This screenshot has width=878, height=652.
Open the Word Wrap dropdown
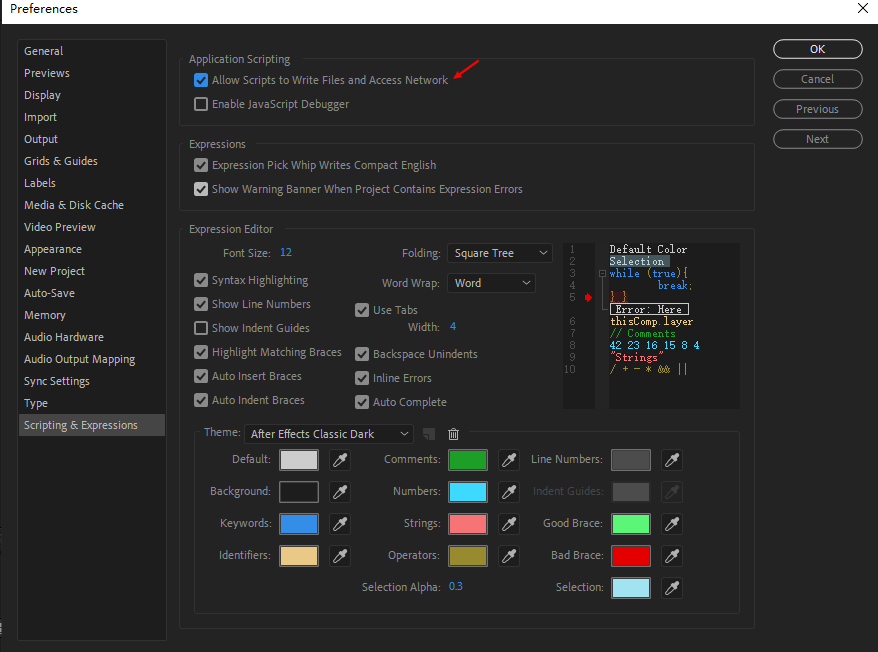point(491,283)
